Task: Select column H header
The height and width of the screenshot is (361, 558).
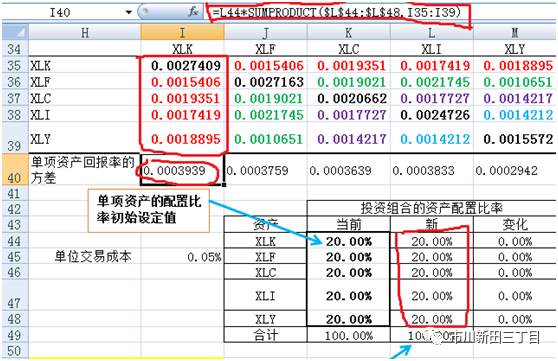Action: [85, 33]
